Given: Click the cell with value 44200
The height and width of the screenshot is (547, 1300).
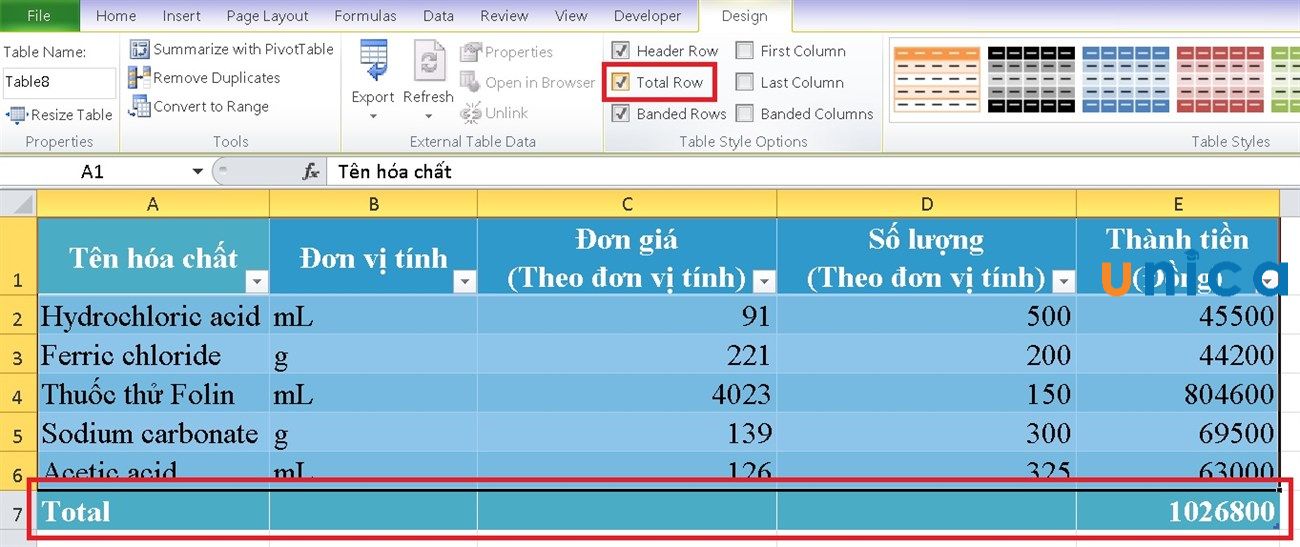Looking at the screenshot, I should click(x=1178, y=355).
